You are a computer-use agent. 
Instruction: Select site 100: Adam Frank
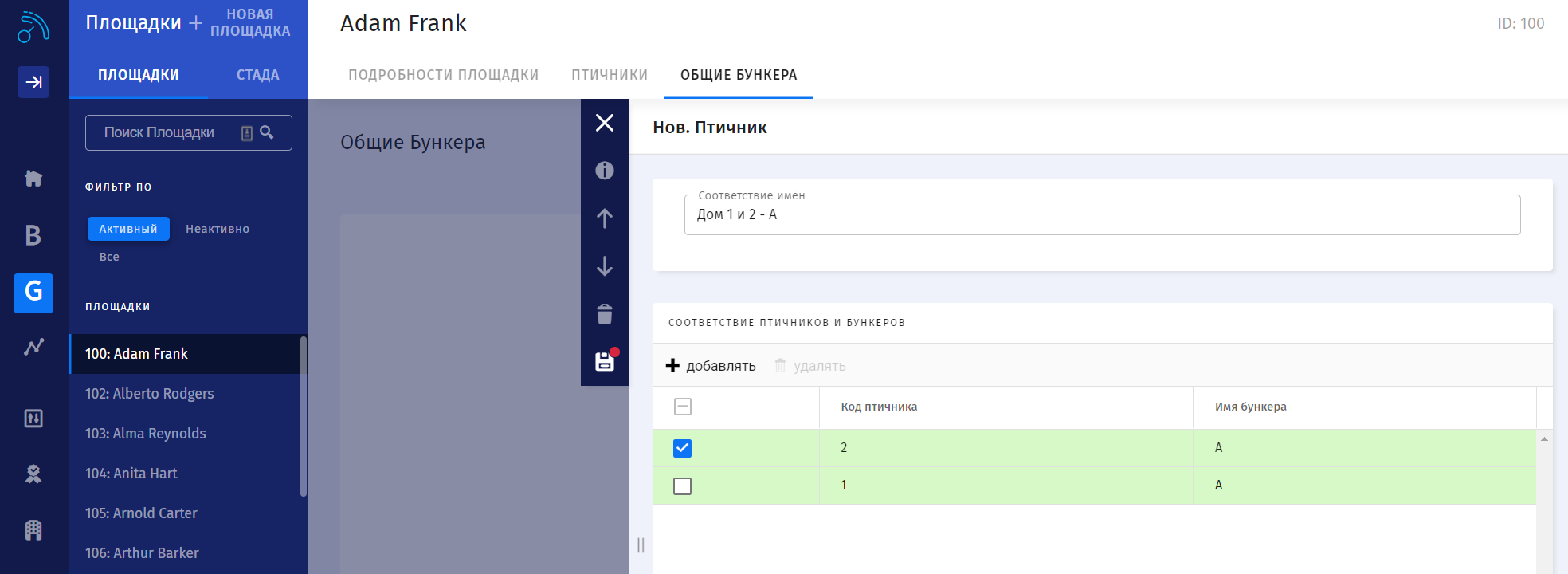[185, 354]
